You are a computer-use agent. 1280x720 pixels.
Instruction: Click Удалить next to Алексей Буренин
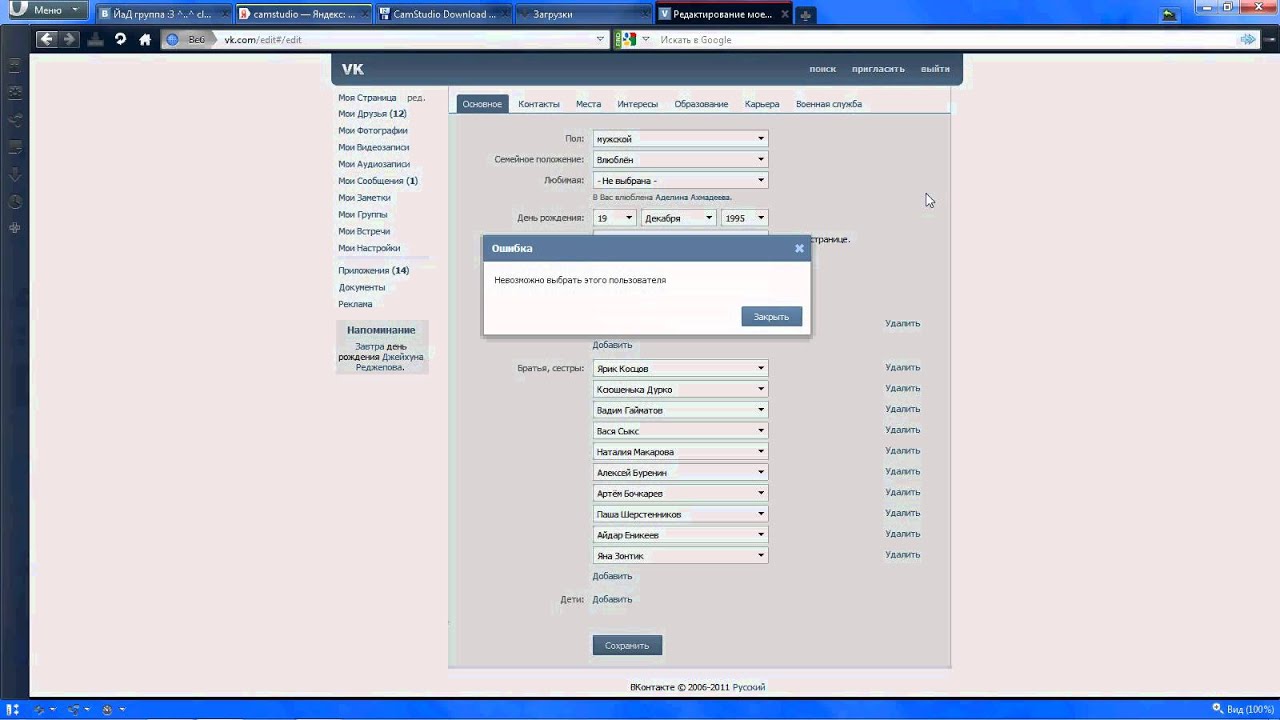tap(902, 471)
